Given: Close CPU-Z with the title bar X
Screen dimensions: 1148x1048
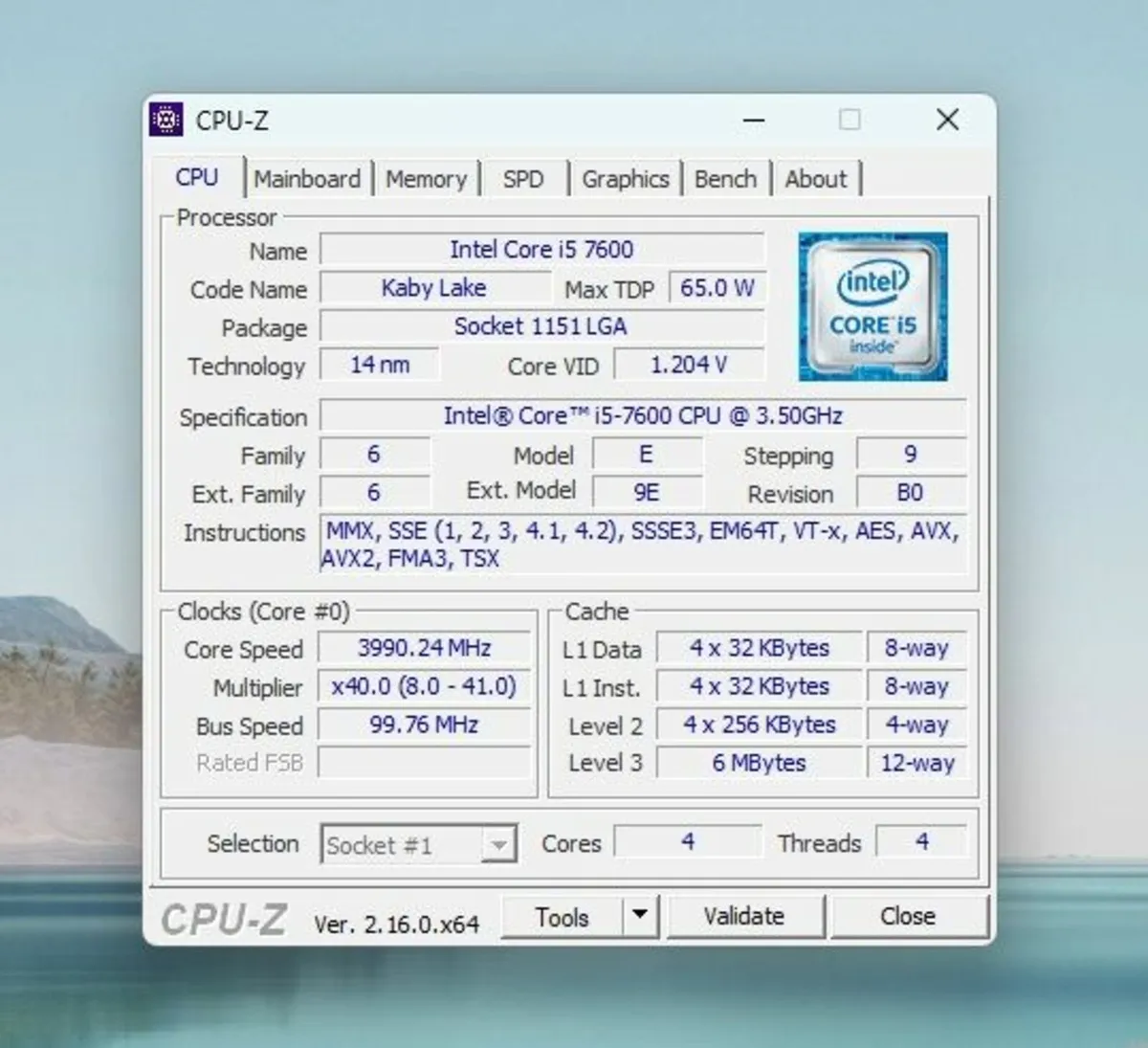Looking at the screenshot, I should (x=947, y=120).
